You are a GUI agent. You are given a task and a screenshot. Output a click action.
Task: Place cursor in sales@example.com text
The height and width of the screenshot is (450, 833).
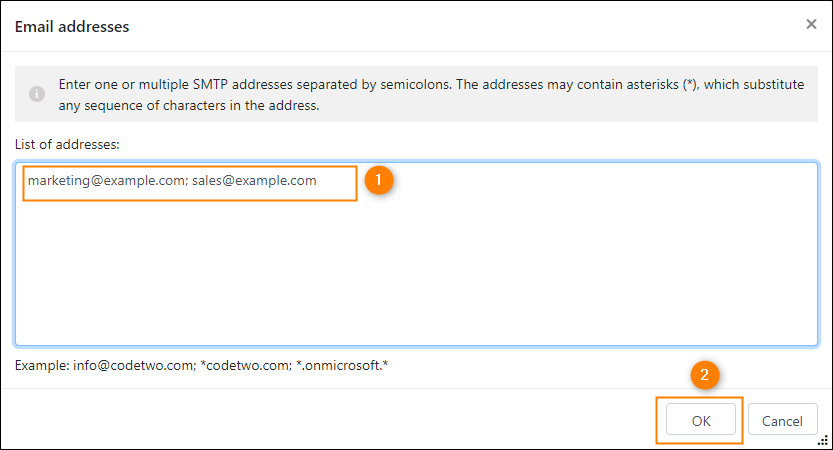pos(254,181)
